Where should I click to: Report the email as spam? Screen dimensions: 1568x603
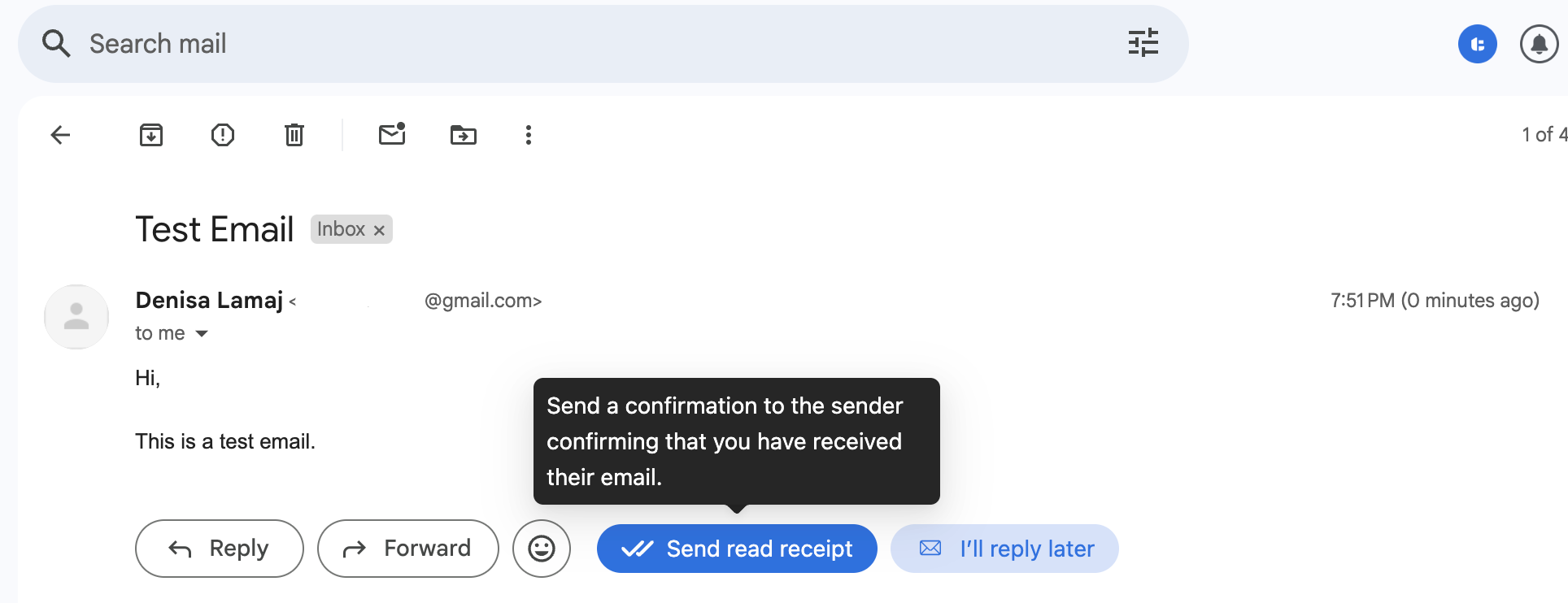point(222,135)
